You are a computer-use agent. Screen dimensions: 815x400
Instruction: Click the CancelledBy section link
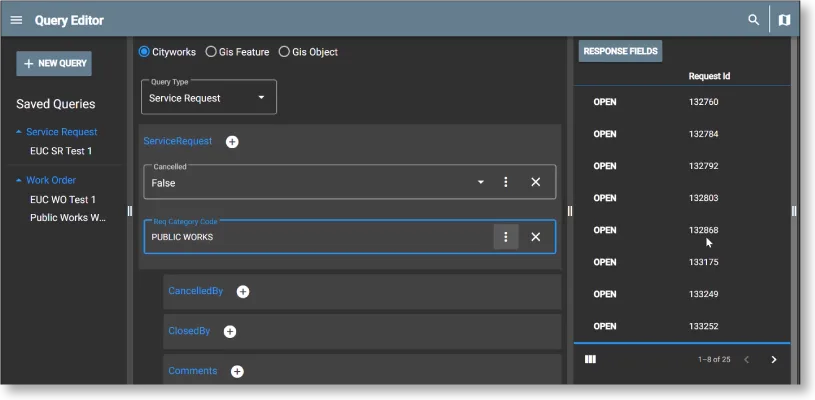195,291
